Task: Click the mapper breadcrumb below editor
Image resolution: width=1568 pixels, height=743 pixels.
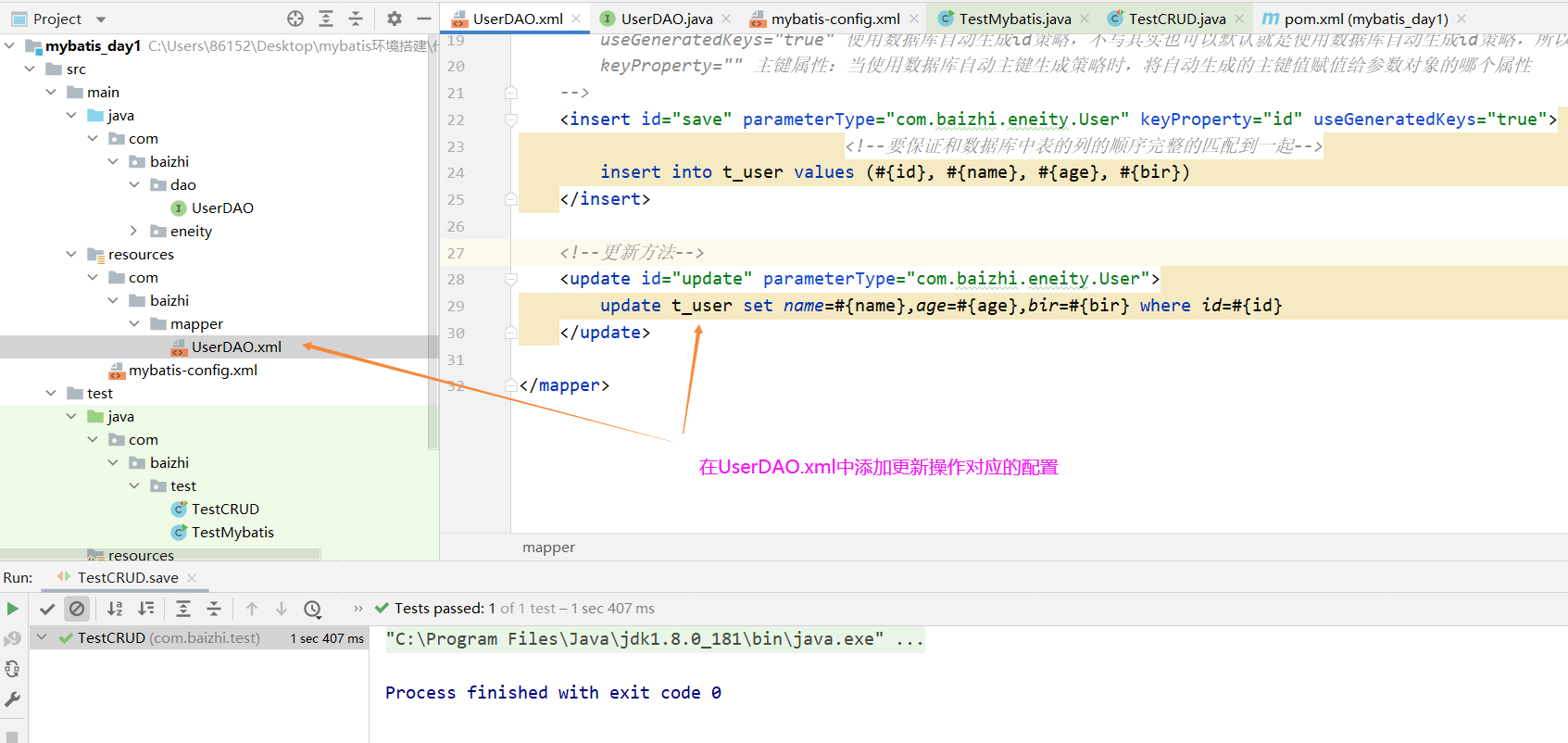Action: click(548, 548)
